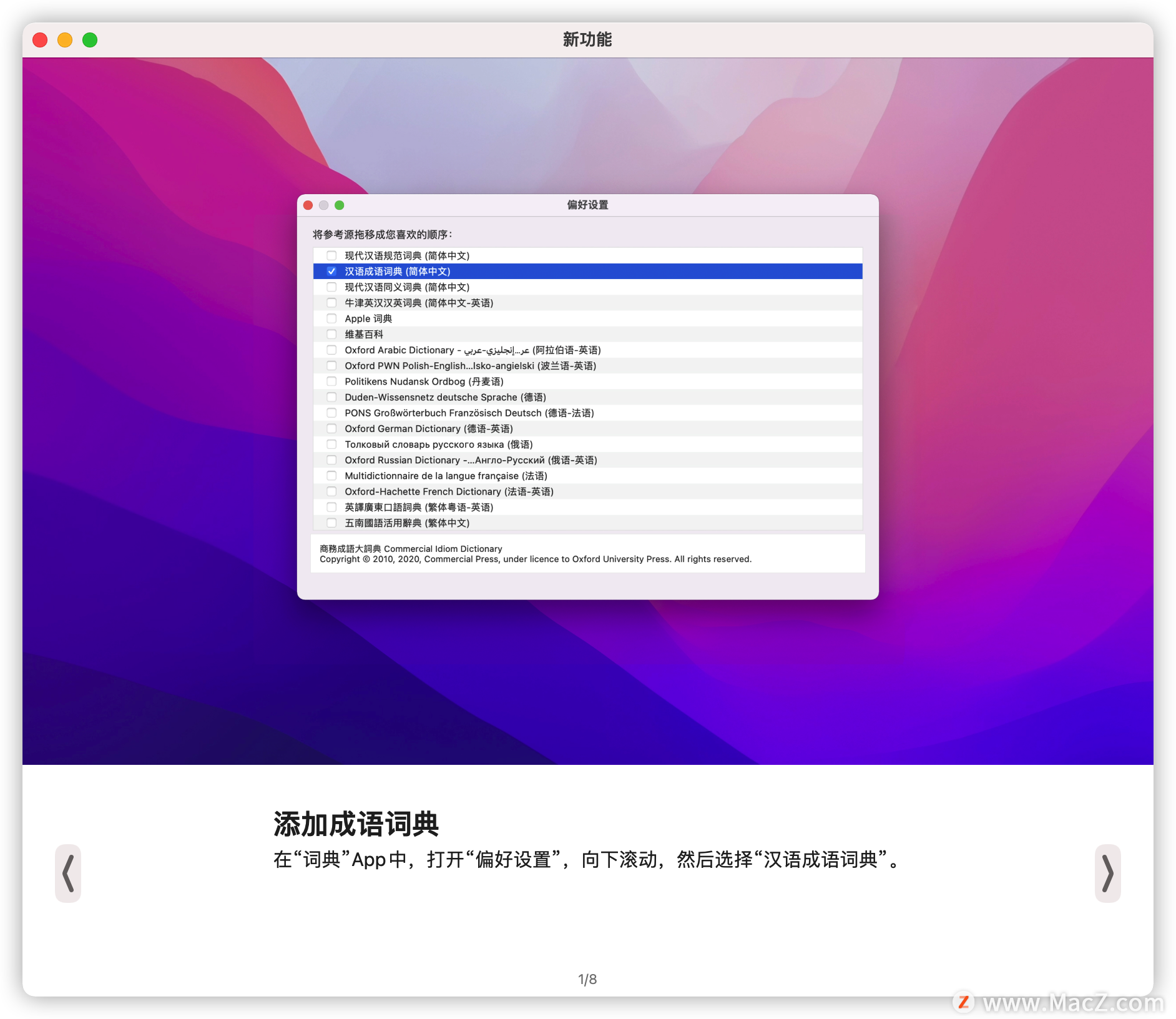1176x1019 pixels.
Task: Go to the next feature slide
Action: [x=1107, y=873]
